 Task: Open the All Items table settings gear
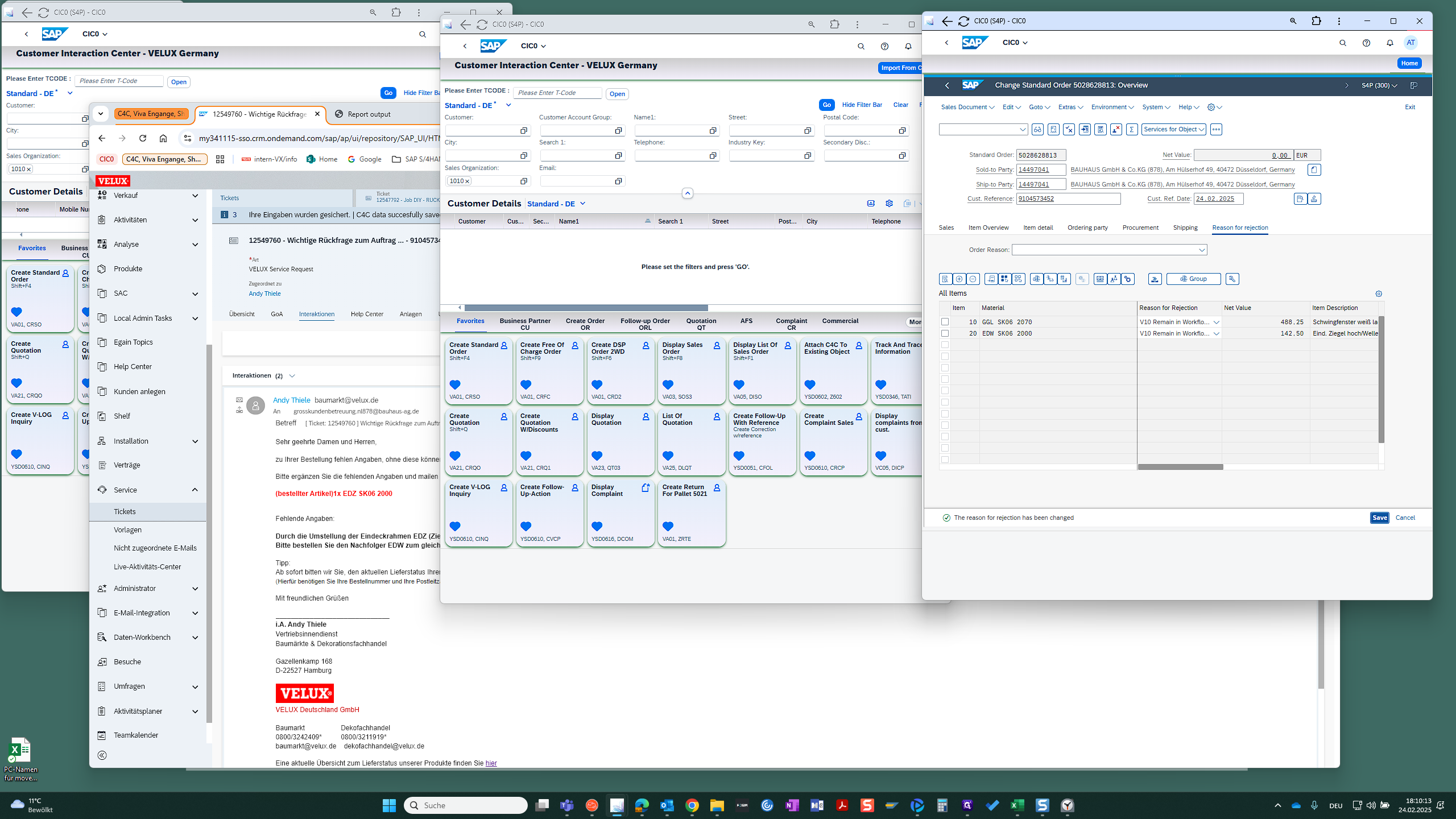1379,294
